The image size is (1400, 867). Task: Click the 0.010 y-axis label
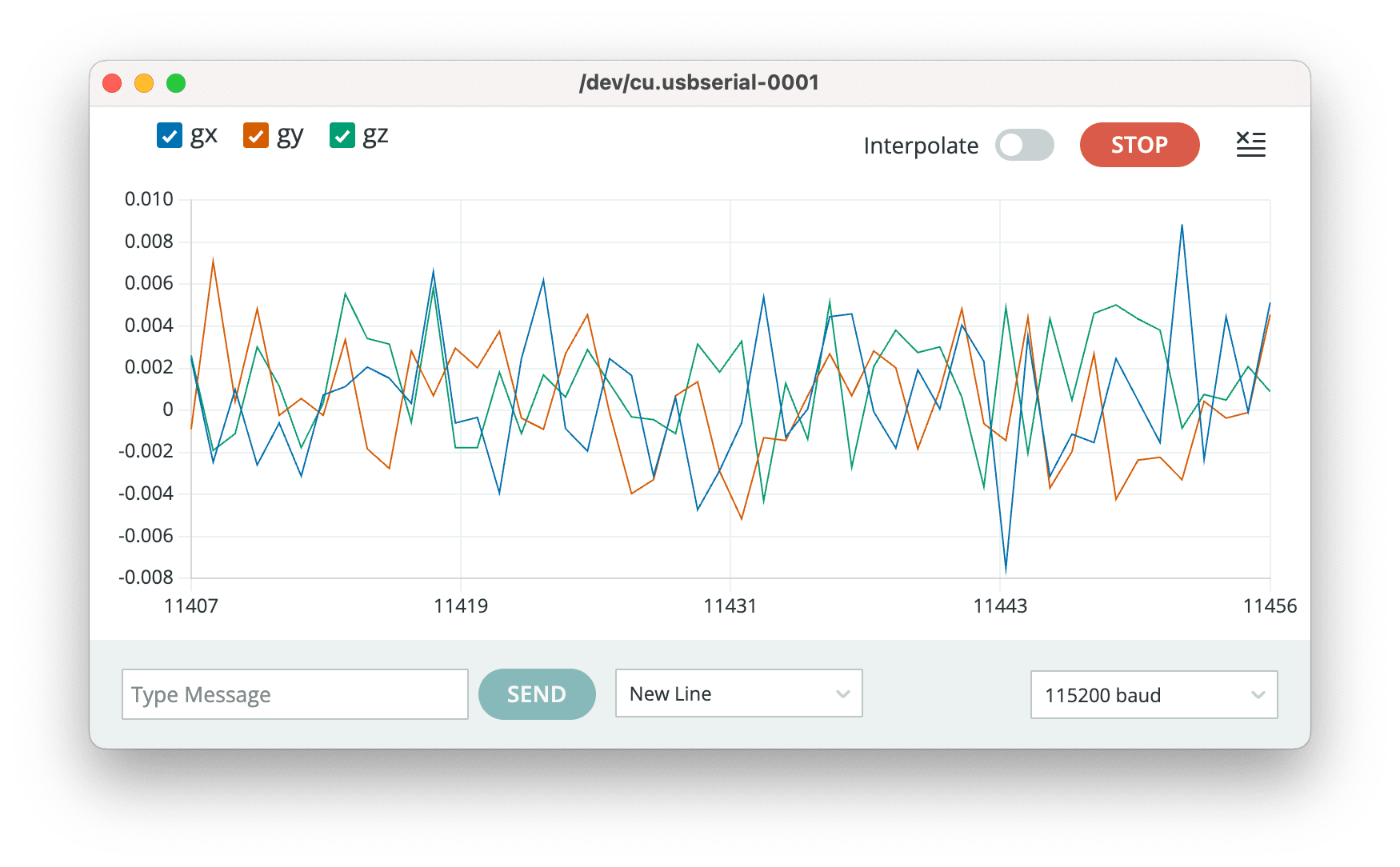click(149, 199)
